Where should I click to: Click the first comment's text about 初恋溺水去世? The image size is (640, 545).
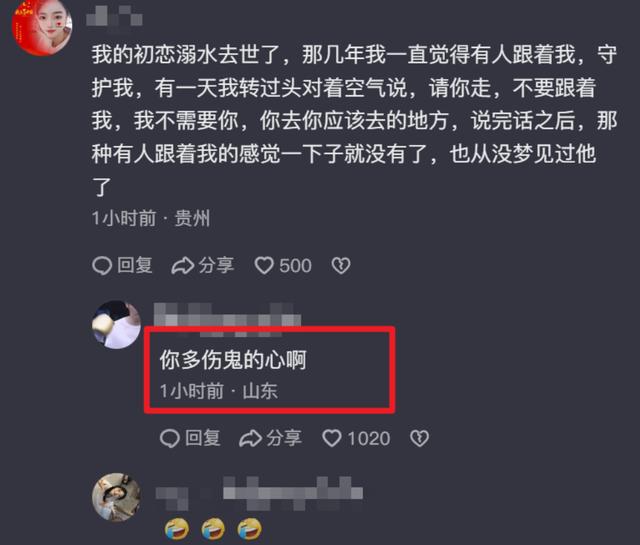coord(354,120)
